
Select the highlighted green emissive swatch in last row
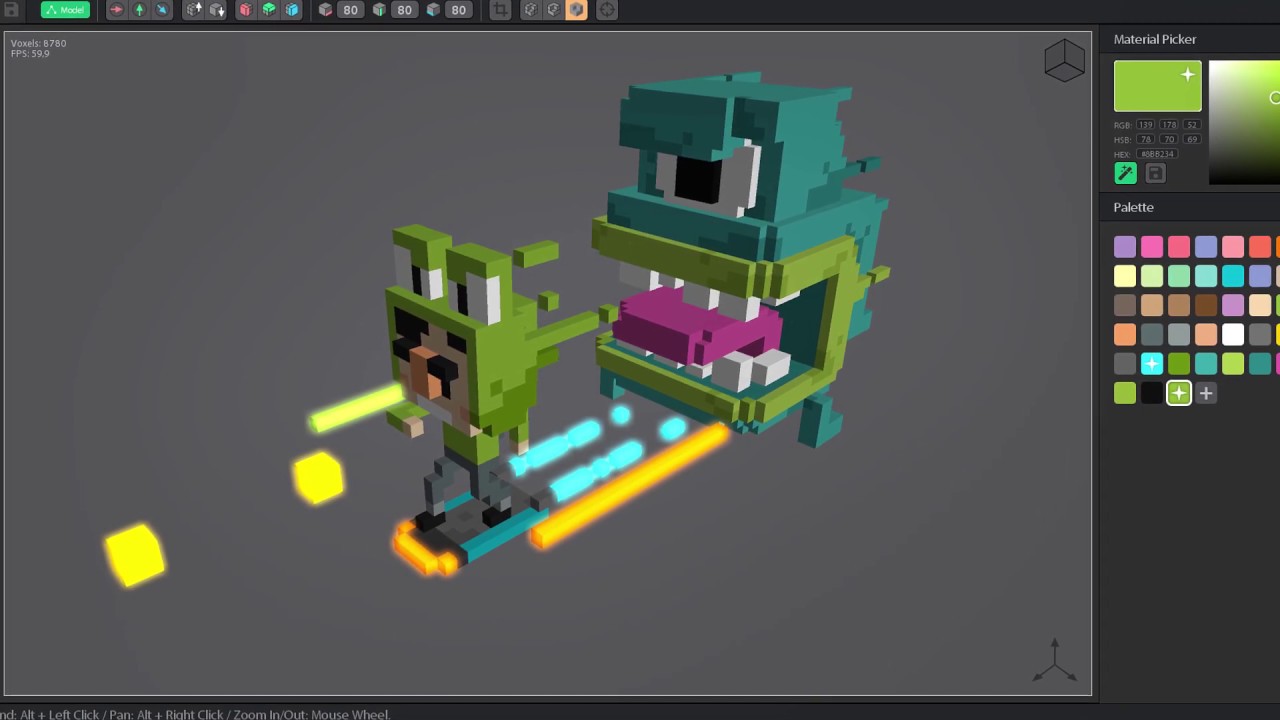click(x=1179, y=393)
